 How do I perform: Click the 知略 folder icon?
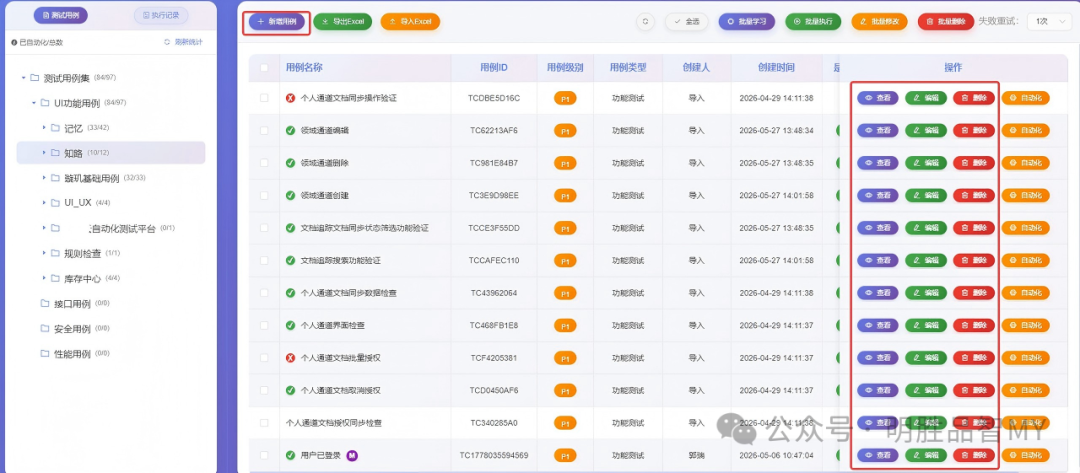[55, 153]
